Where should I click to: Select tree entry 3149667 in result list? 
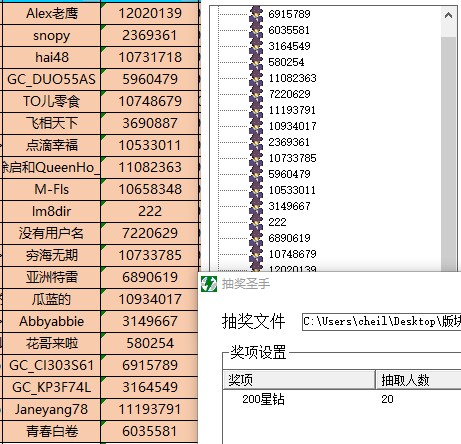pyautogui.click(x=289, y=206)
